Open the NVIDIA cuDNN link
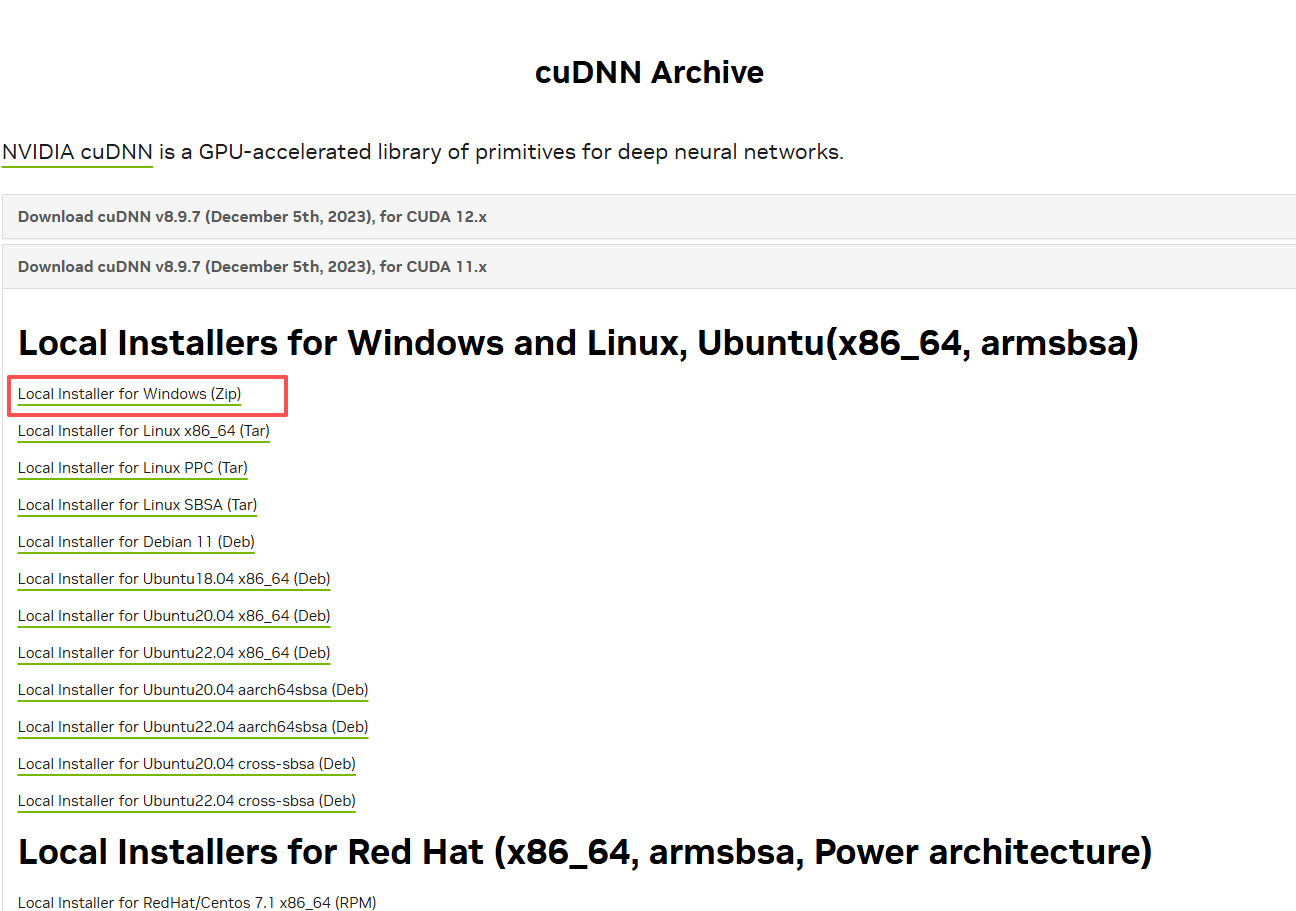 [x=77, y=153]
